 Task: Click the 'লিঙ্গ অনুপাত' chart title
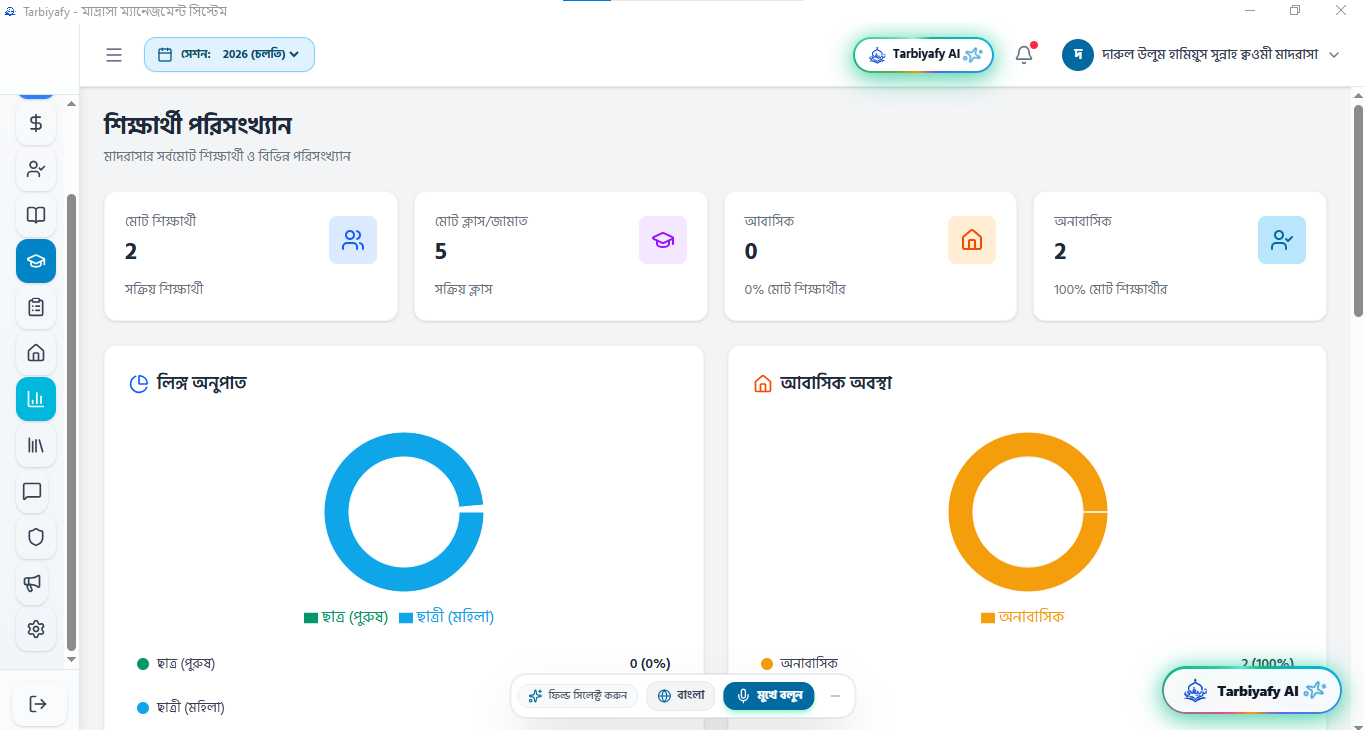point(202,383)
